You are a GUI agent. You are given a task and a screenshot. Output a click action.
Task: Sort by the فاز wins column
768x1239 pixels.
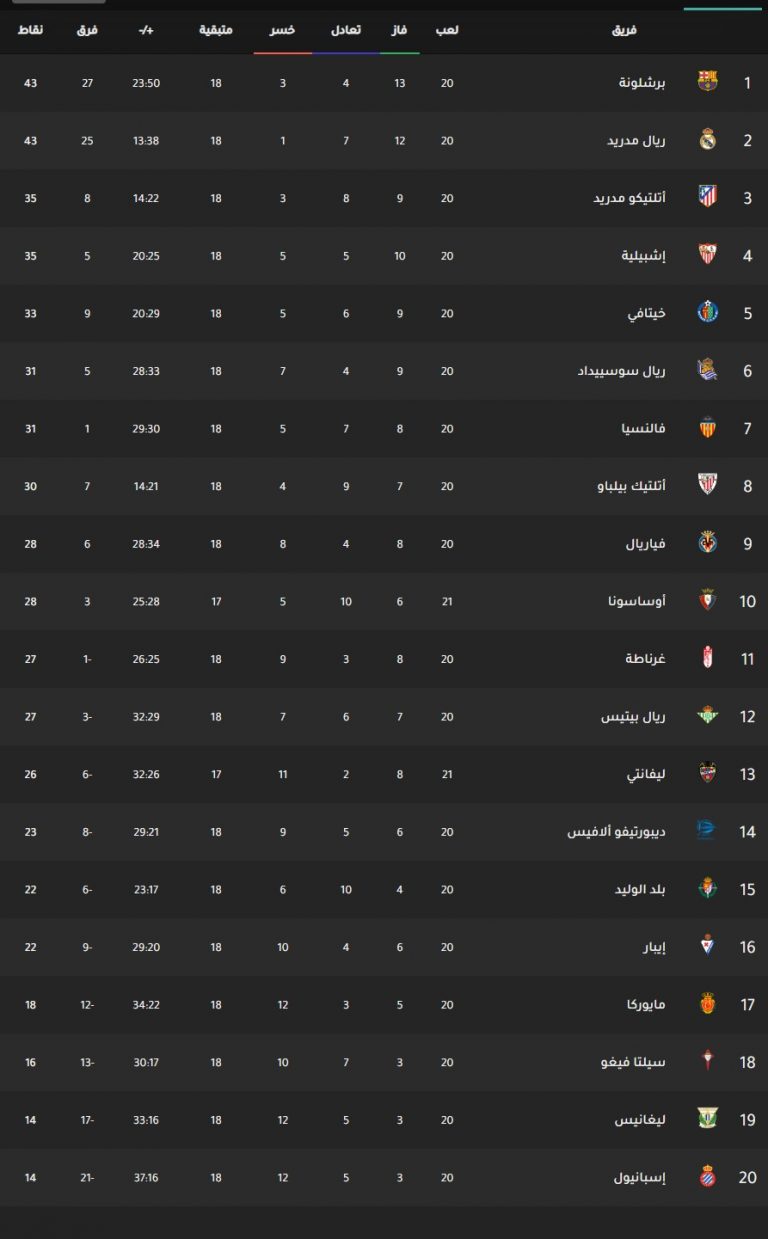399,30
